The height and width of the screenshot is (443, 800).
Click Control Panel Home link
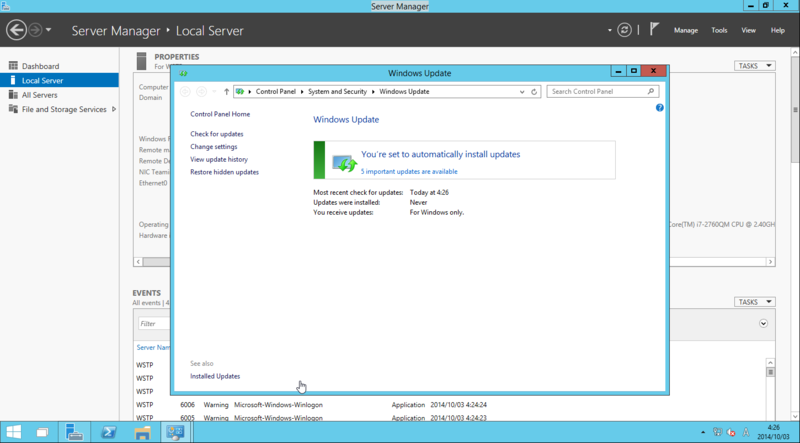point(220,114)
